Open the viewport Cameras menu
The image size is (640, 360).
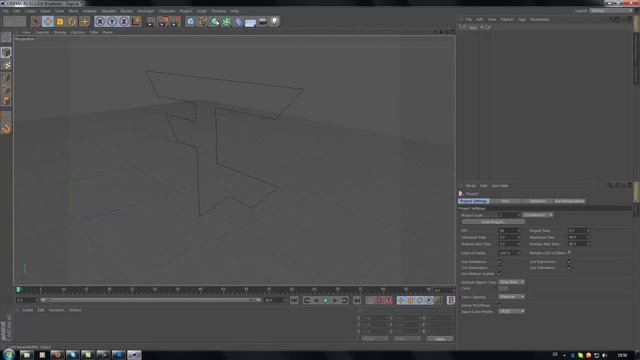(x=42, y=32)
